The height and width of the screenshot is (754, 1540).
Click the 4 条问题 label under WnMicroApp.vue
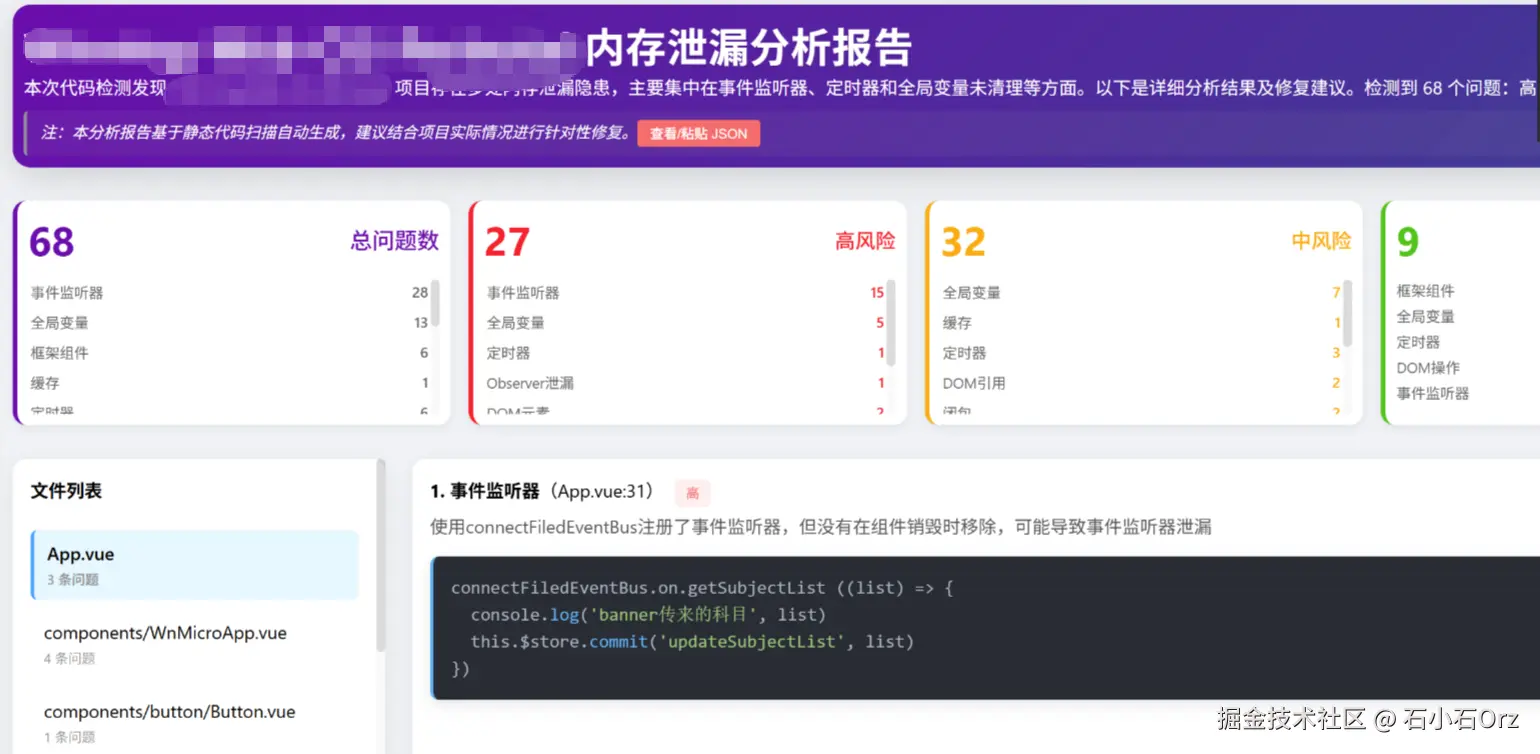pos(69,659)
